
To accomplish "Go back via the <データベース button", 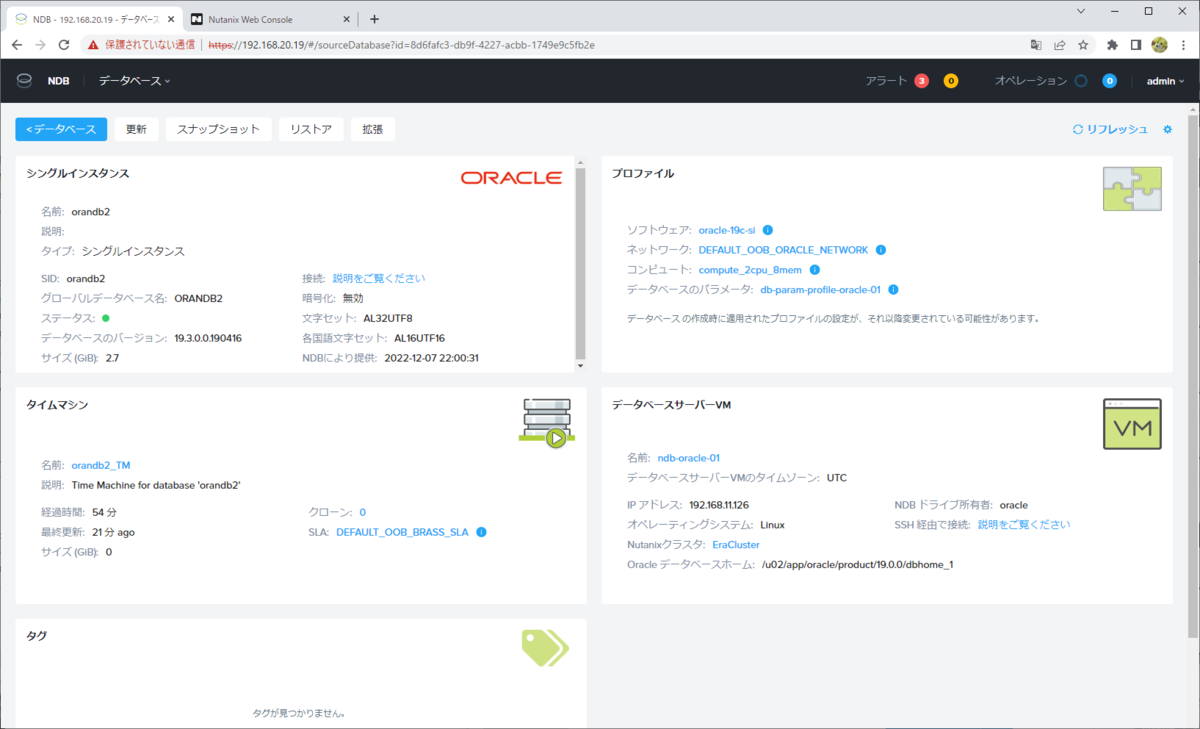I will tap(61, 129).
